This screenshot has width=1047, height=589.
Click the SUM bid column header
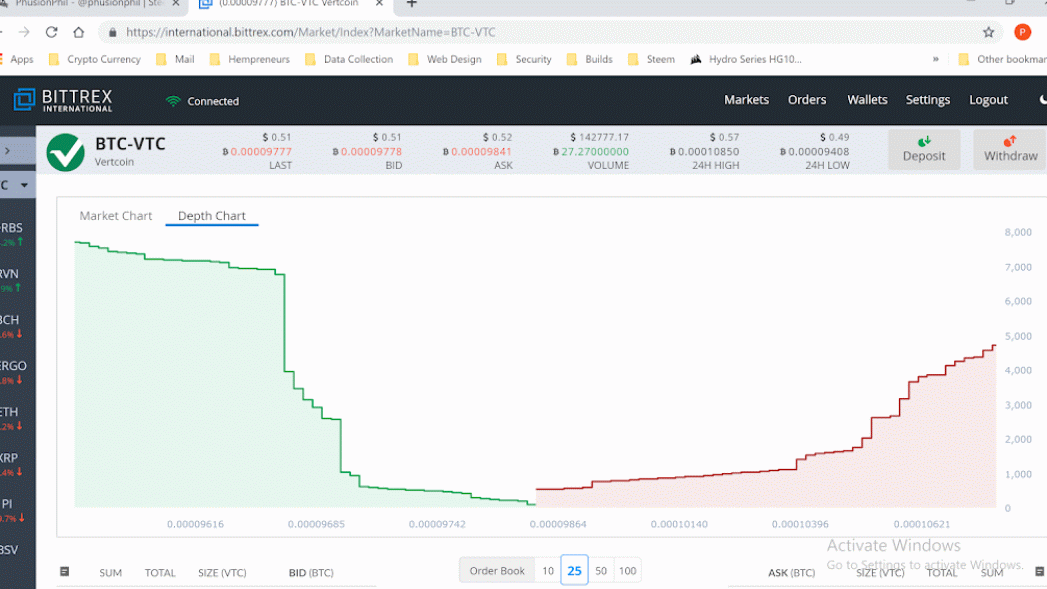coord(110,573)
